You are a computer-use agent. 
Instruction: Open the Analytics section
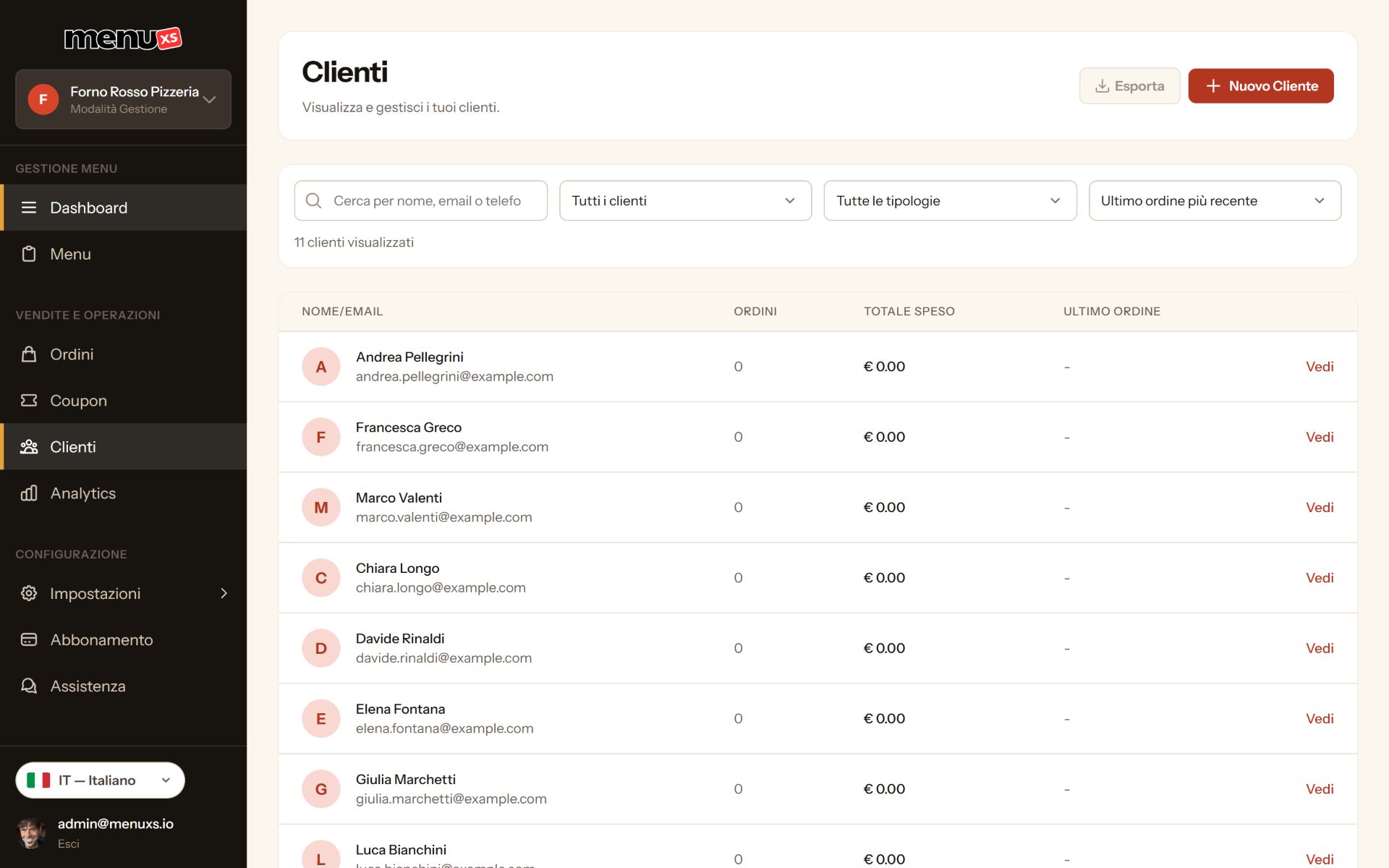click(x=123, y=493)
